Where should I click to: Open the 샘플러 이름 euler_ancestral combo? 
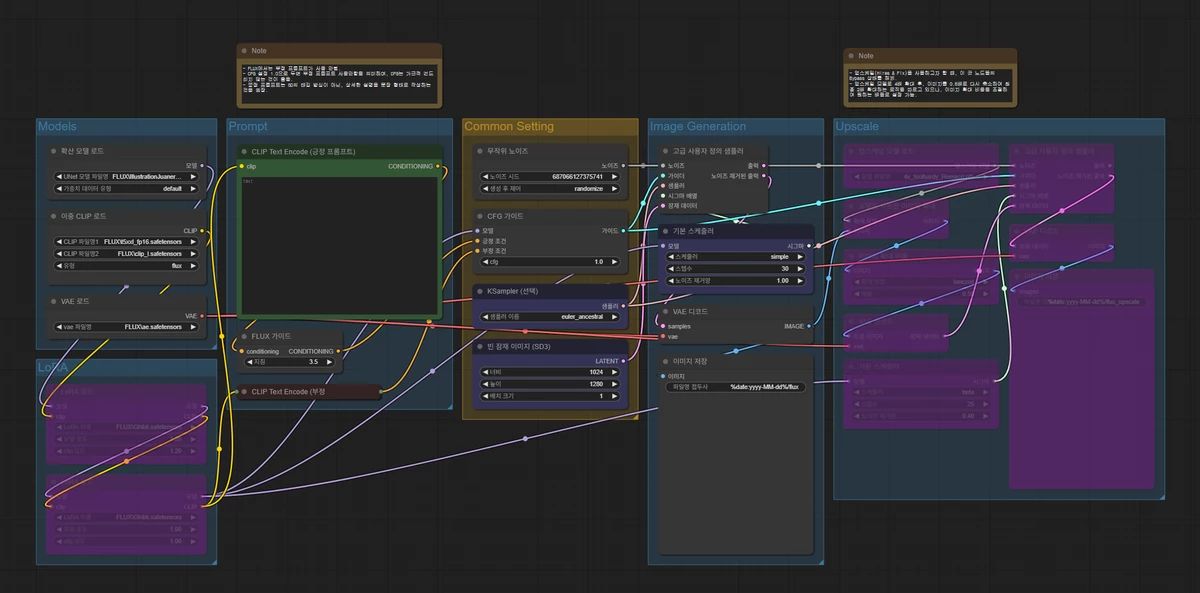548,316
